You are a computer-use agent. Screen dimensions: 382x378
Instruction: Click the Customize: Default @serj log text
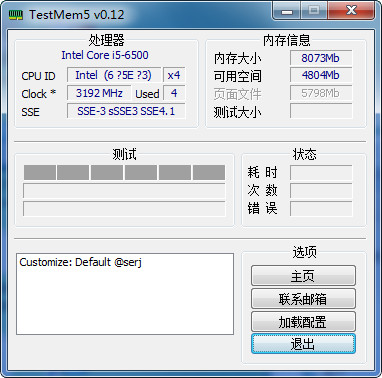(x=80, y=262)
